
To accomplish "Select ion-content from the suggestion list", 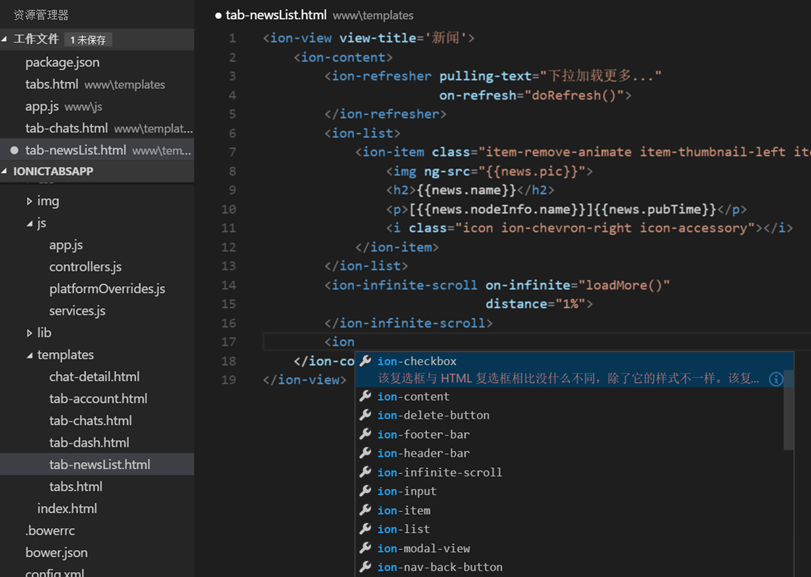I will (x=569, y=396).
